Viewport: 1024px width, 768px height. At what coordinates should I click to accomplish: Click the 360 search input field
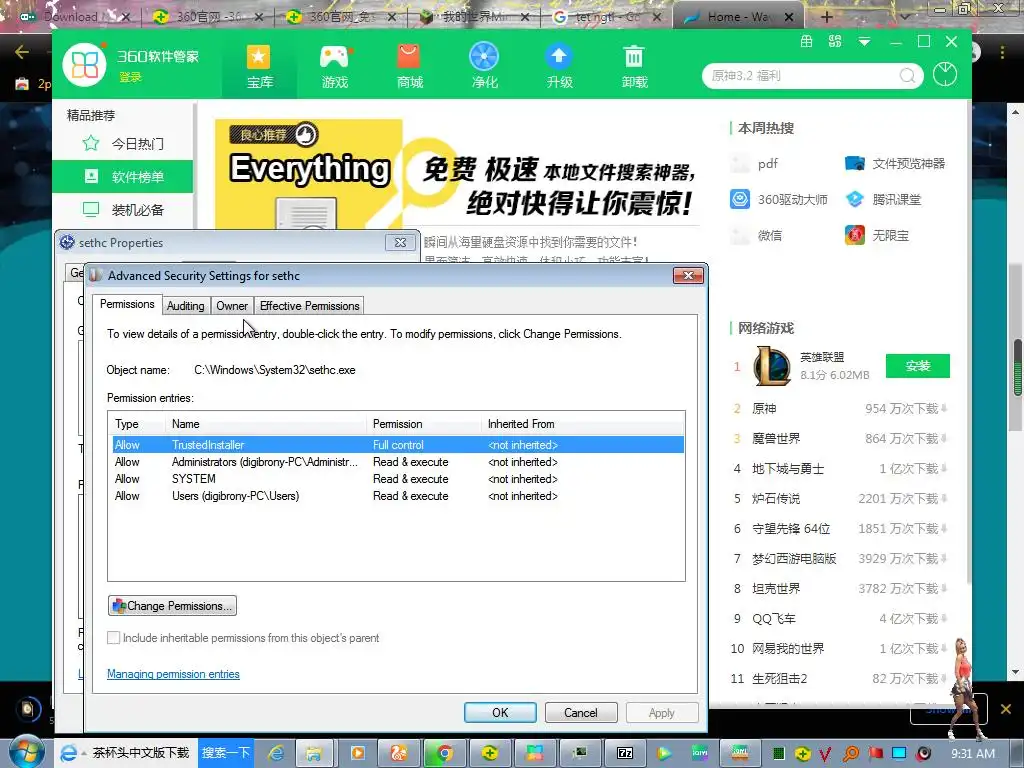802,76
